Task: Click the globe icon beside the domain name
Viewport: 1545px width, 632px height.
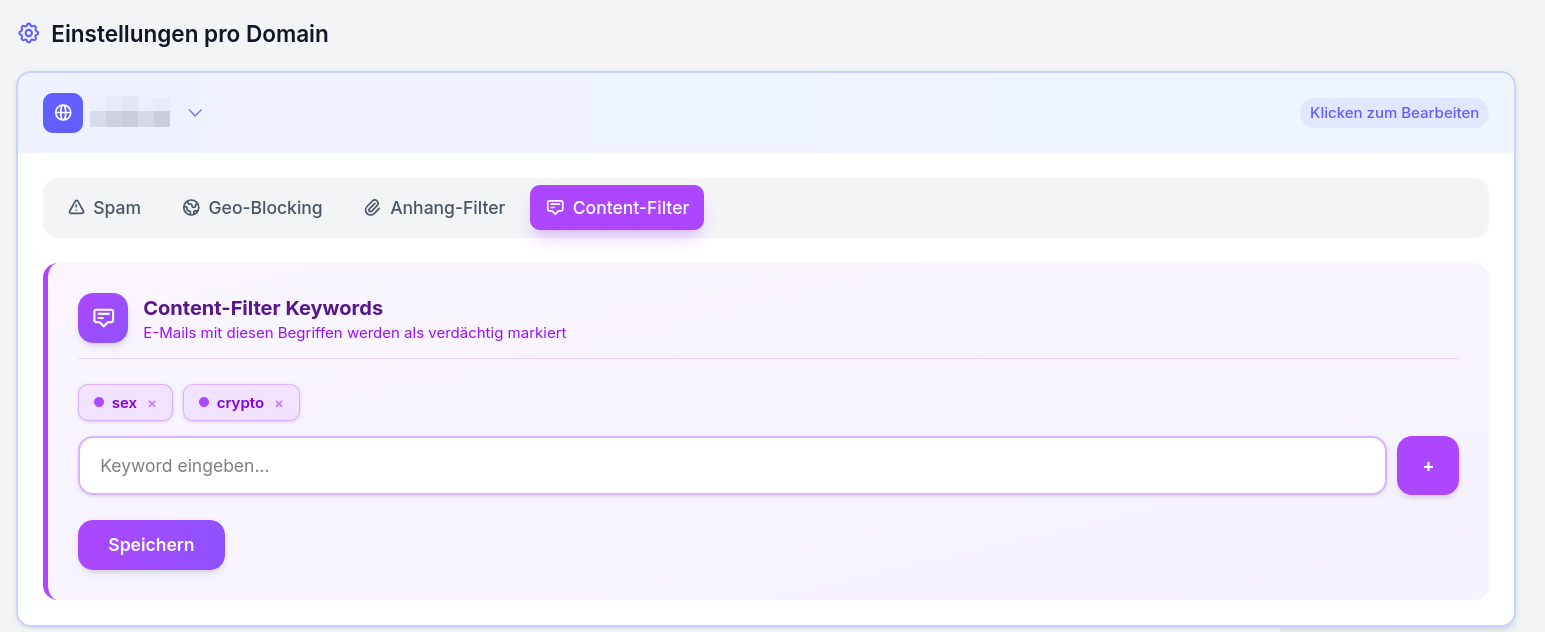Action: (x=62, y=113)
